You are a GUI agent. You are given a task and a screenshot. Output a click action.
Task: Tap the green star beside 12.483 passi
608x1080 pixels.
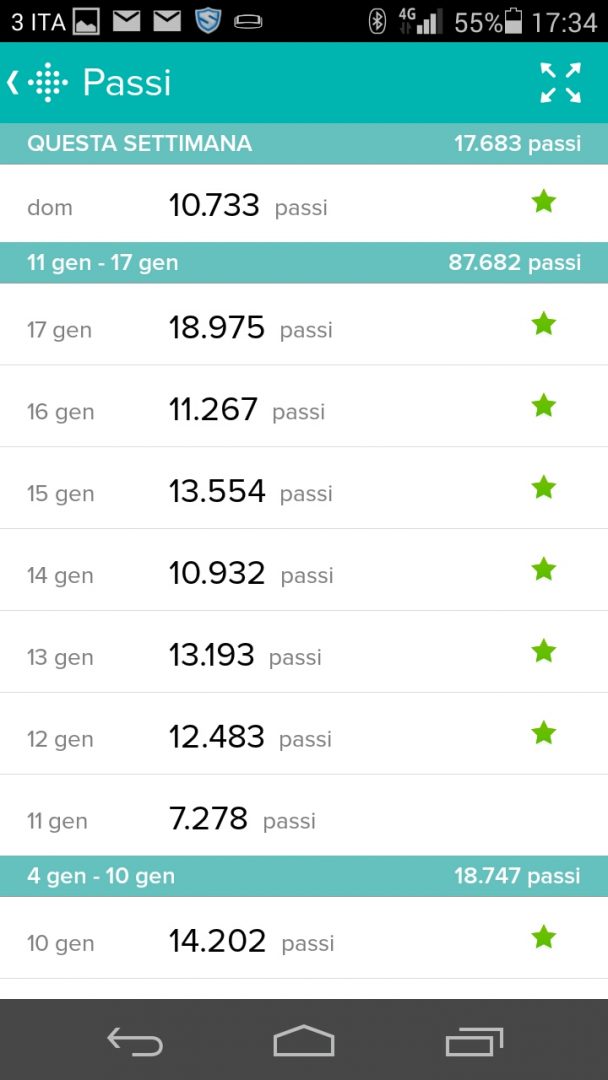coord(543,734)
